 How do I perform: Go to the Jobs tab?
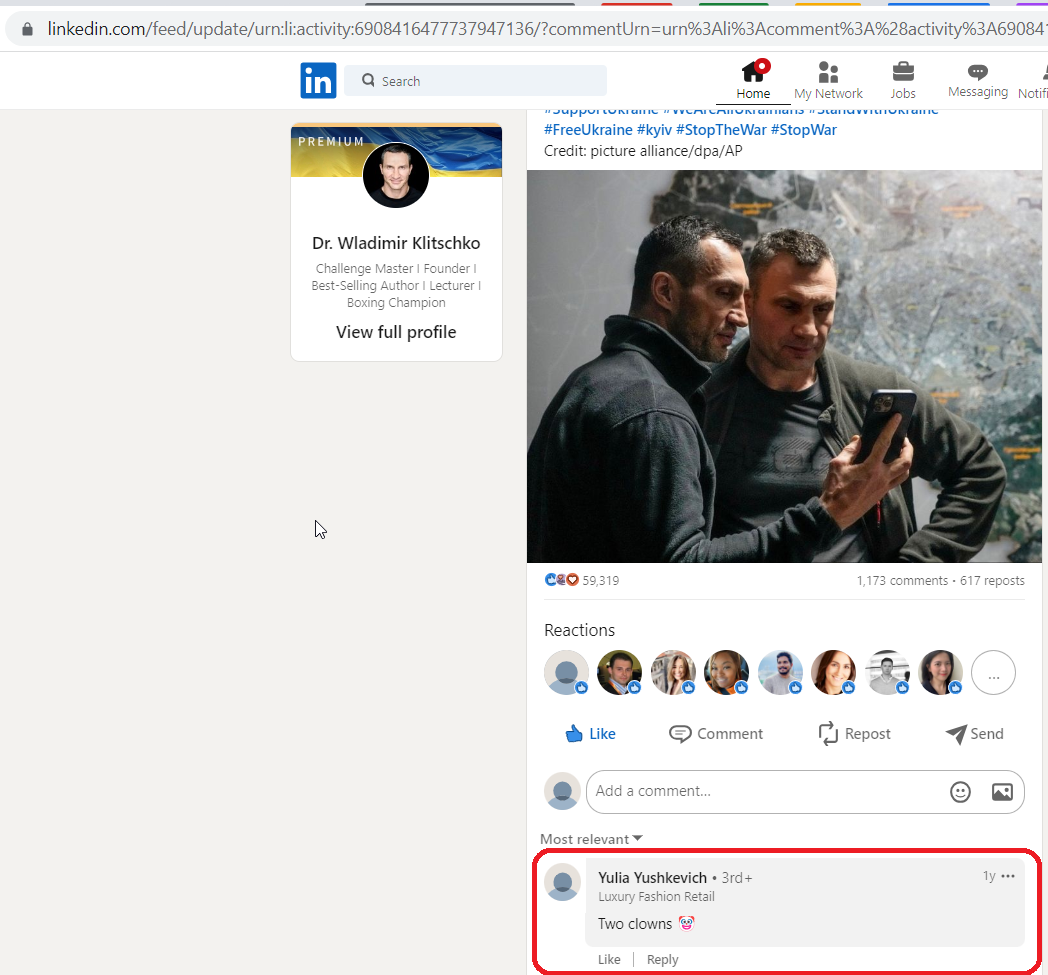point(903,80)
